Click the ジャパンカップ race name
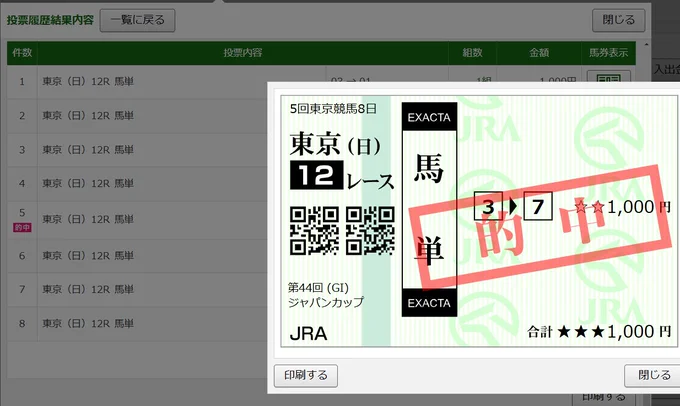Viewport: 680px width, 406px height. point(326,302)
